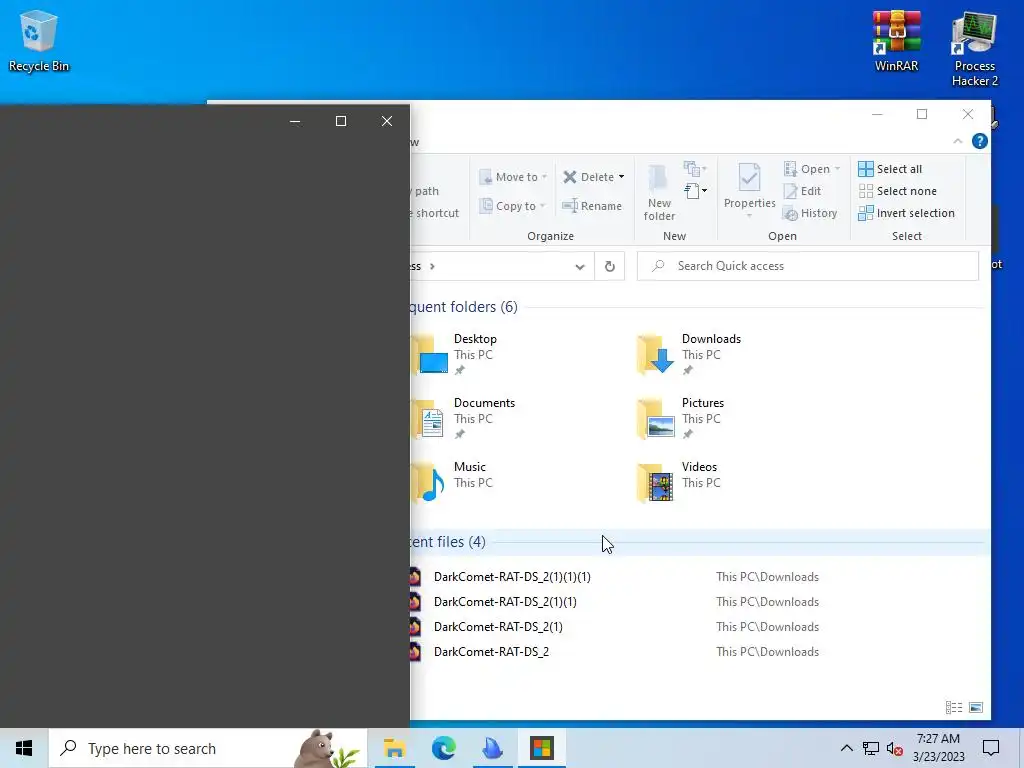This screenshot has width=1024, height=768.
Task: Open the Downloads folder
Action: (690, 355)
